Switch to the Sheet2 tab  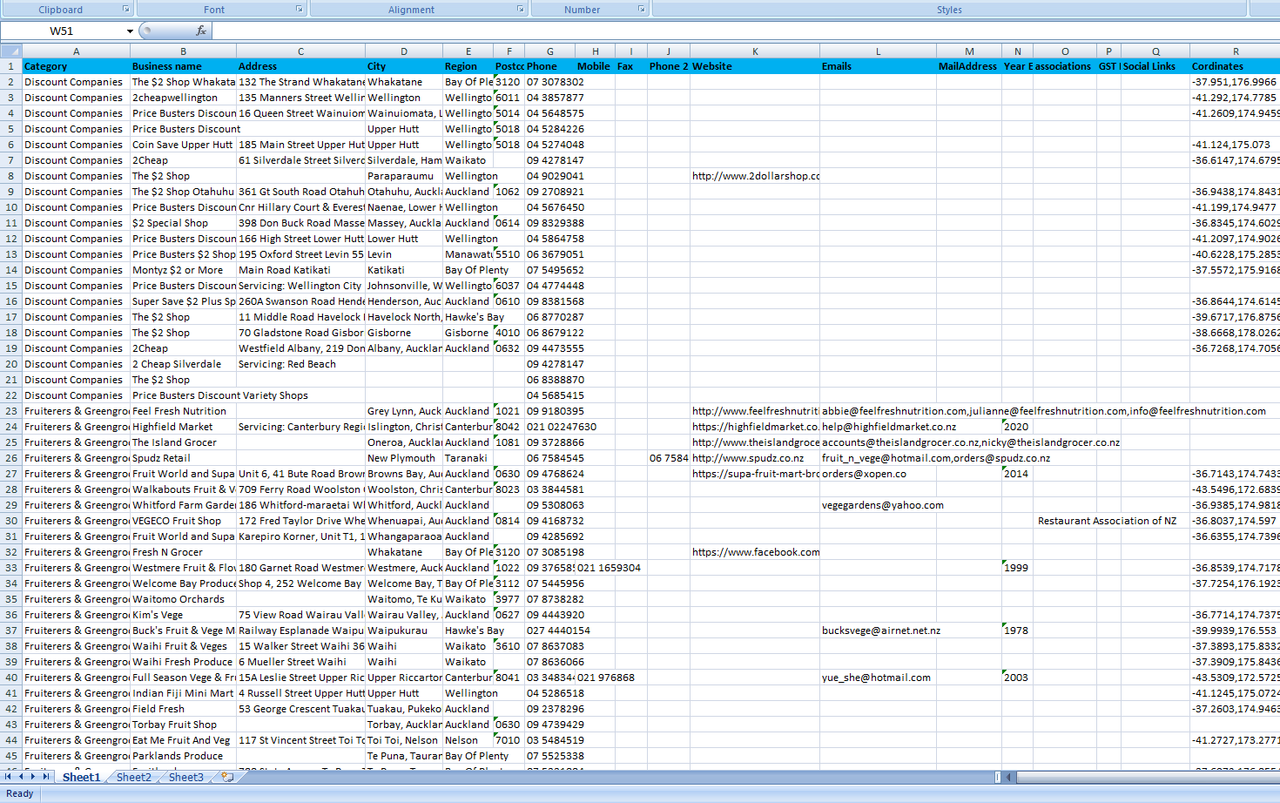134,777
